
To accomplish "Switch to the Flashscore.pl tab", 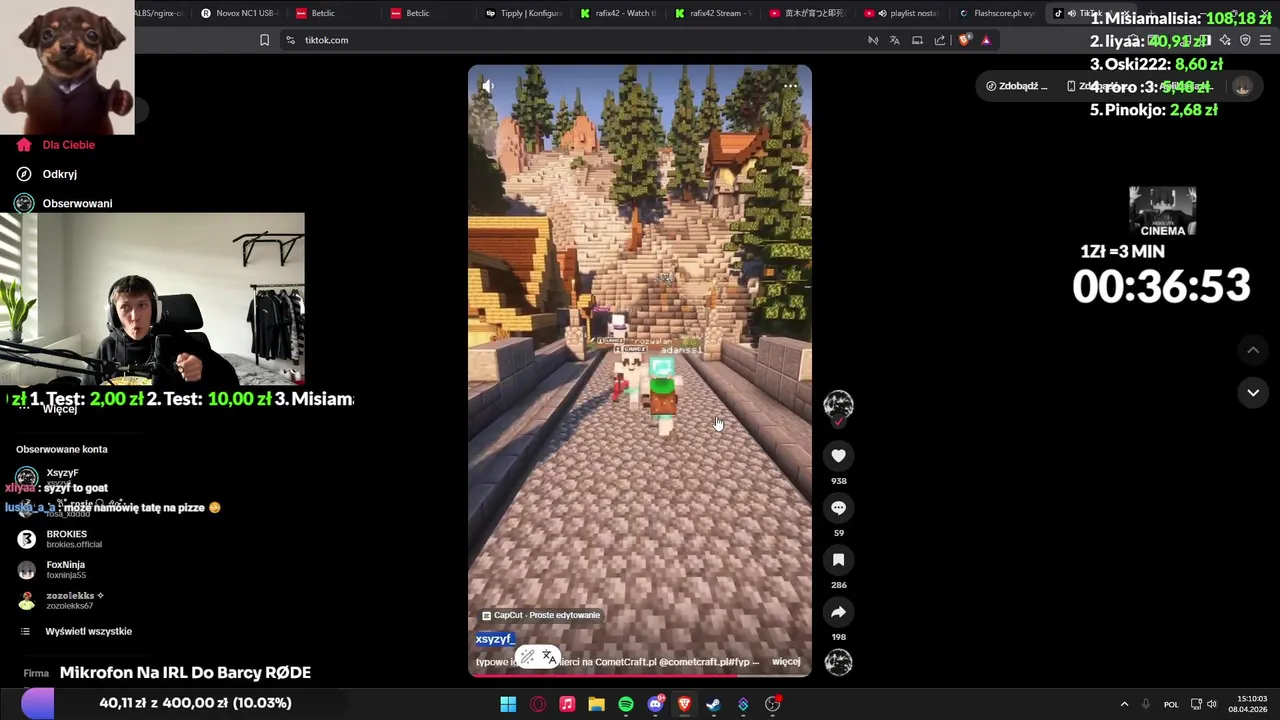I will [997, 13].
